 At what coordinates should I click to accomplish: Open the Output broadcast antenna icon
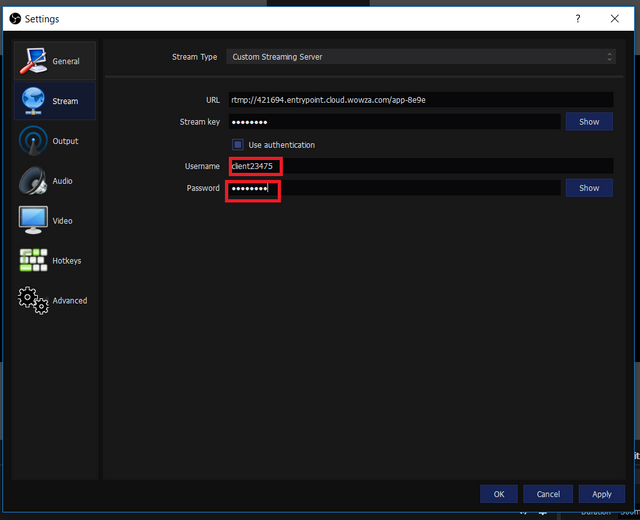(x=33, y=140)
